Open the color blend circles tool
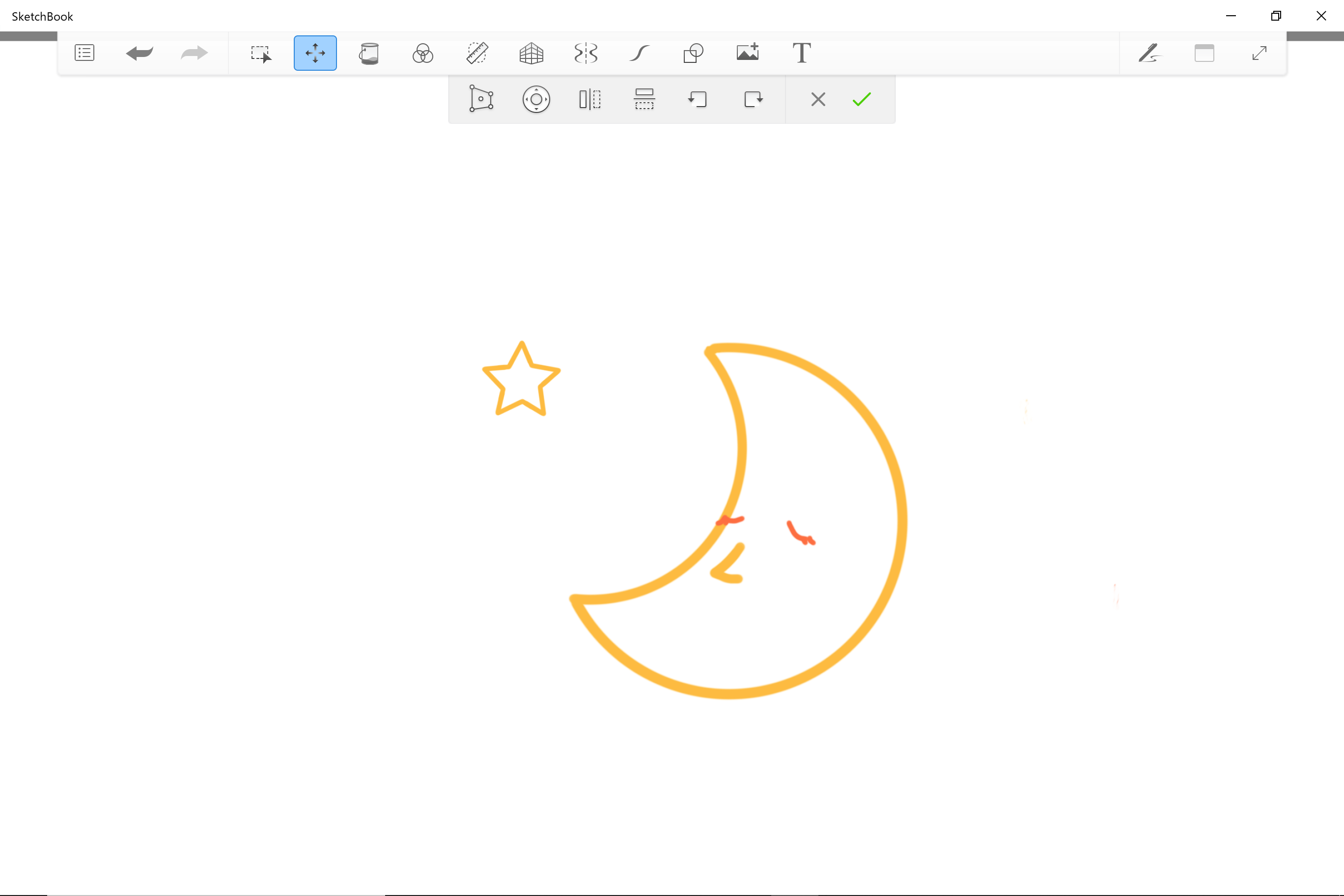The width and height of the screenshot is (1344, 896). coord(423,54)
